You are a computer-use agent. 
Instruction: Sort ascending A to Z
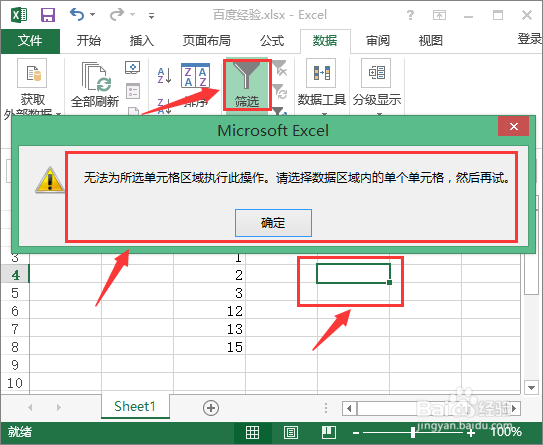[164, 75]
